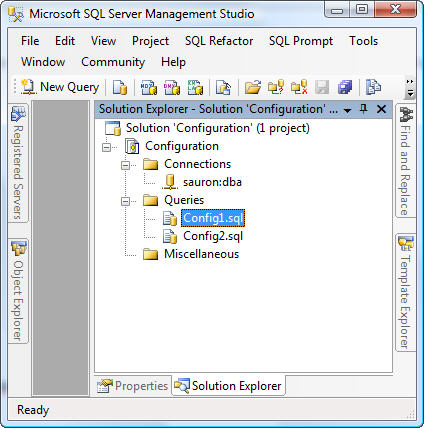424x428 pixels.
Task: Switch to the Properties tab
Action: point(133,386)
